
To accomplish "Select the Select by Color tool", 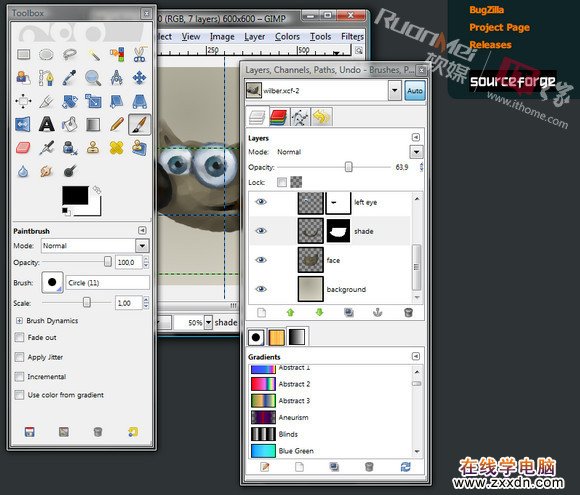I will tap(117, 55).
